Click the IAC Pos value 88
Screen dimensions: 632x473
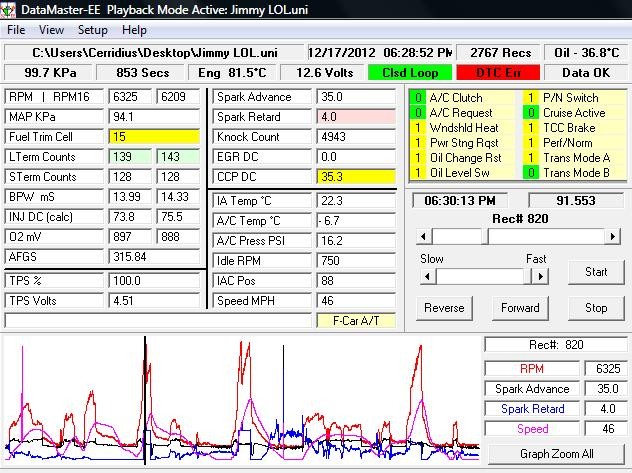[356, 280]
